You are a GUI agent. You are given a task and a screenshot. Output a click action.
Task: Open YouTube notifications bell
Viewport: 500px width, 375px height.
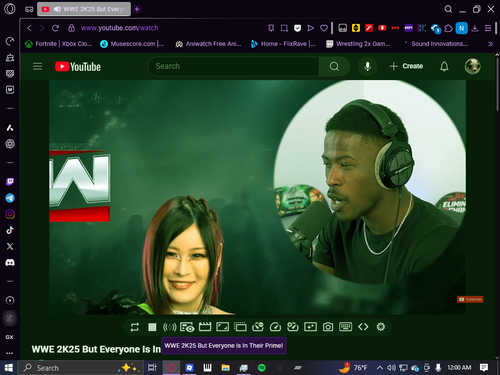(444, 66)
